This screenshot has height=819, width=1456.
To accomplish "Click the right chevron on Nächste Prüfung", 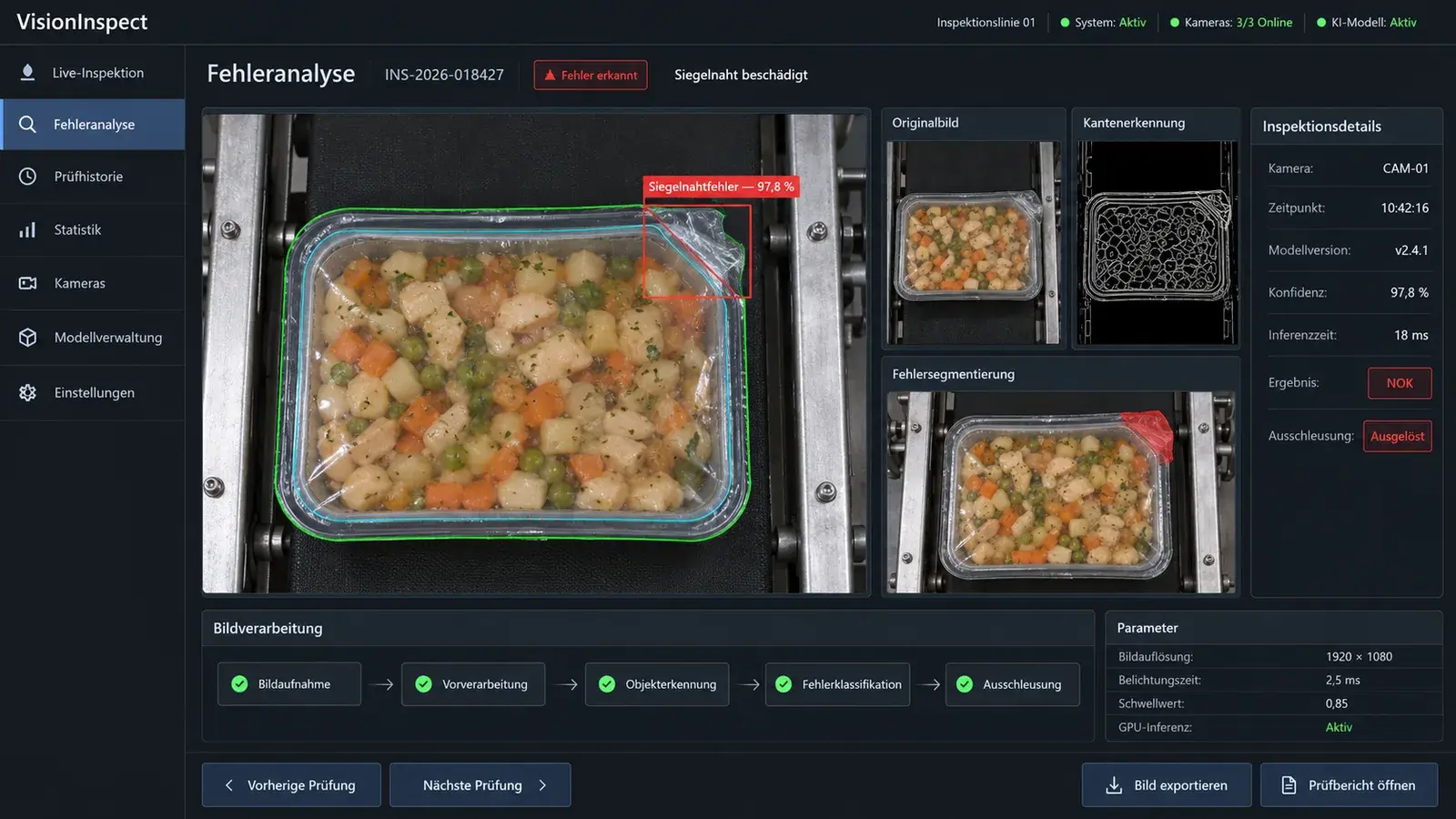I will tap(542, 785).
